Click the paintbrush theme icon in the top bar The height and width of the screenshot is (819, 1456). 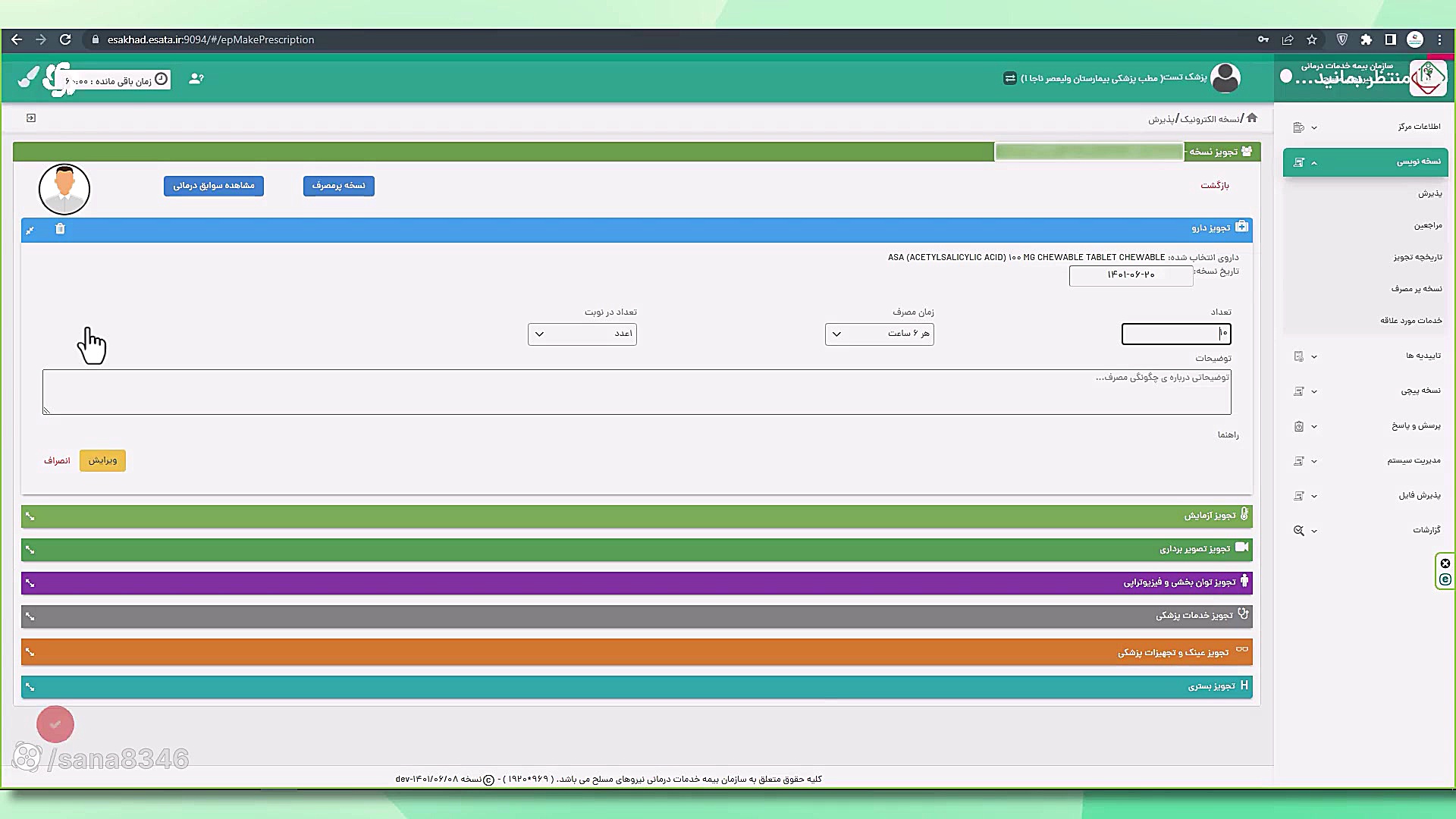[28, 77]
